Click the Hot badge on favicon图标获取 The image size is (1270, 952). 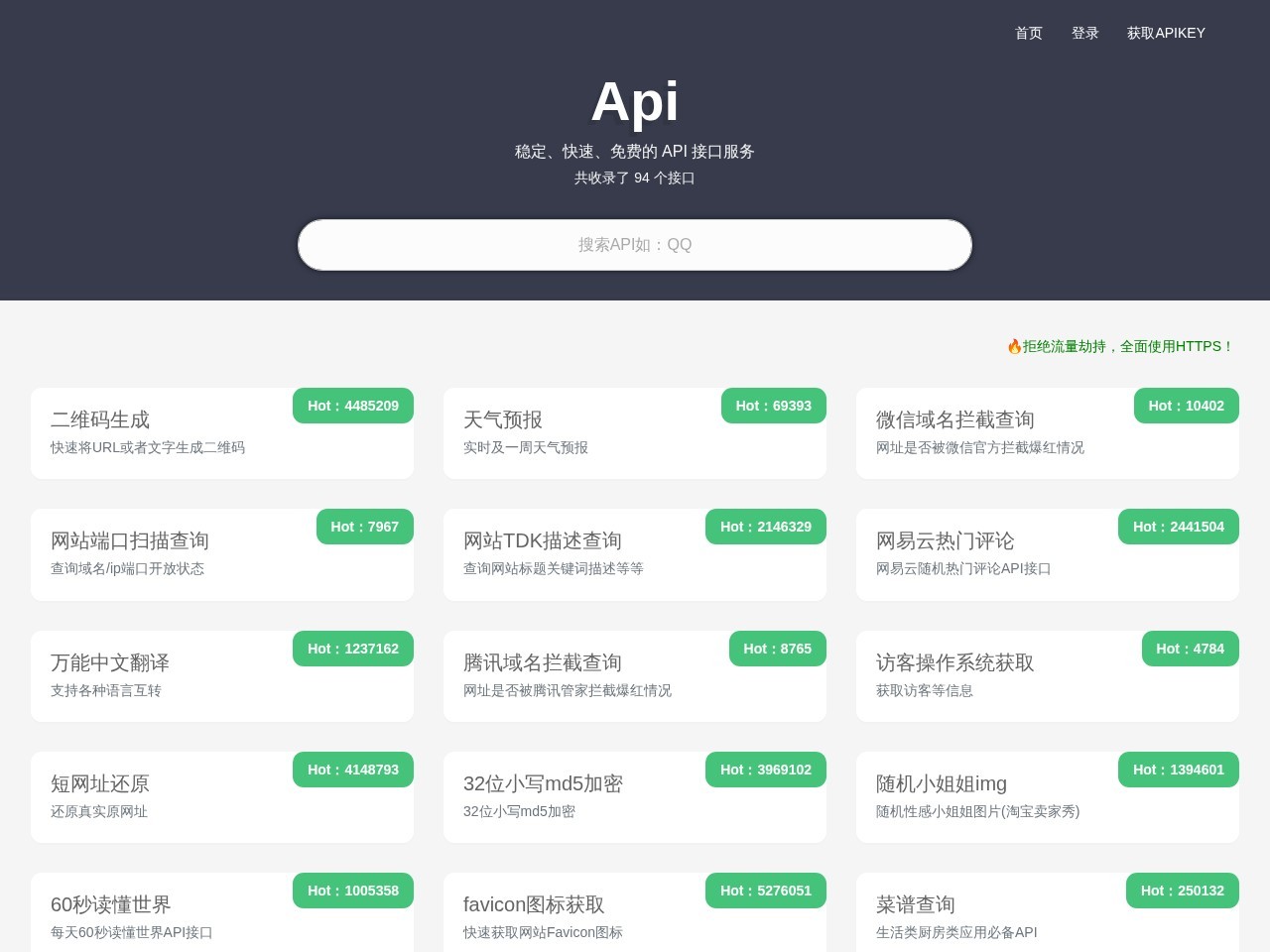765,891
